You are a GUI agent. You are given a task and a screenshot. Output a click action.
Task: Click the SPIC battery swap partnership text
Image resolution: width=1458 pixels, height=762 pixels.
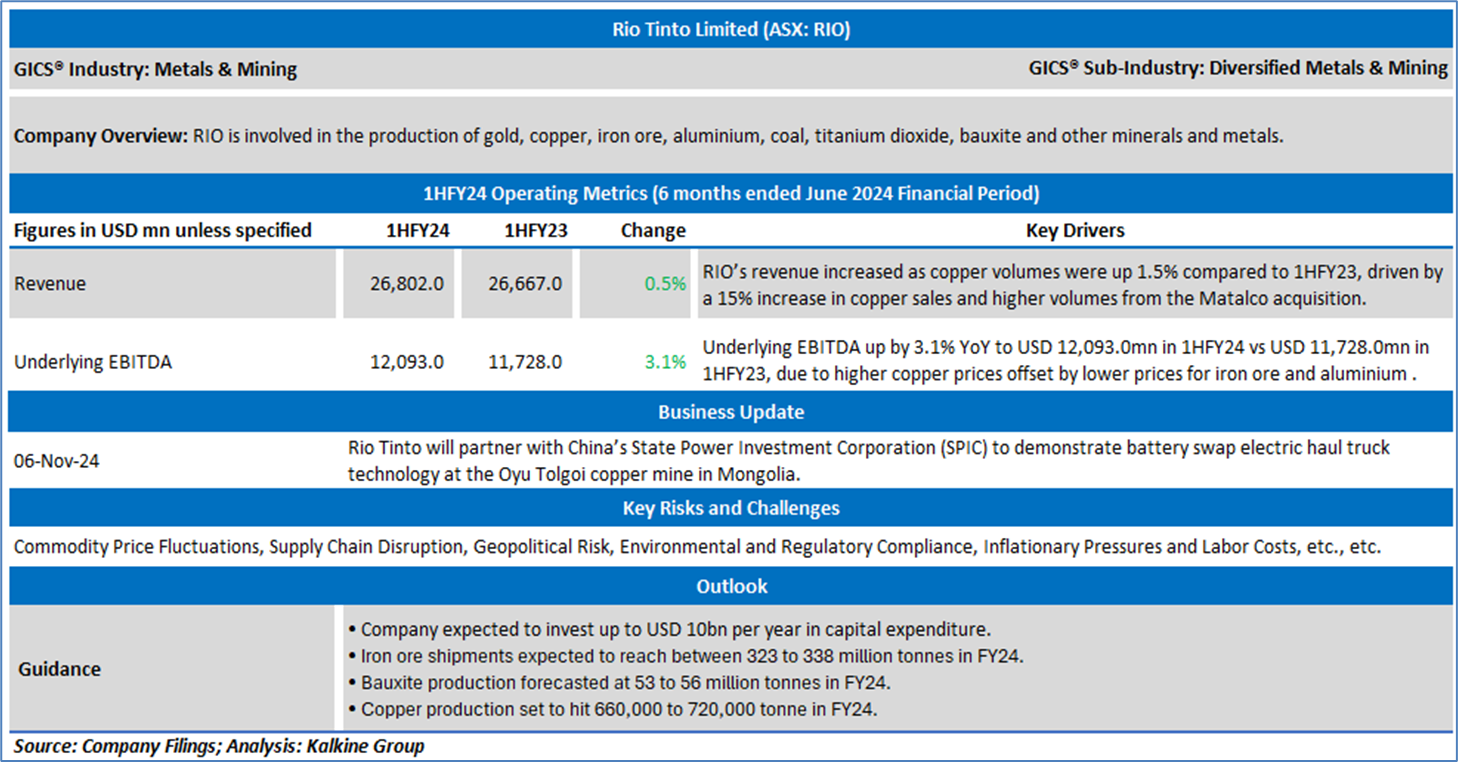[x=869, y=460]
